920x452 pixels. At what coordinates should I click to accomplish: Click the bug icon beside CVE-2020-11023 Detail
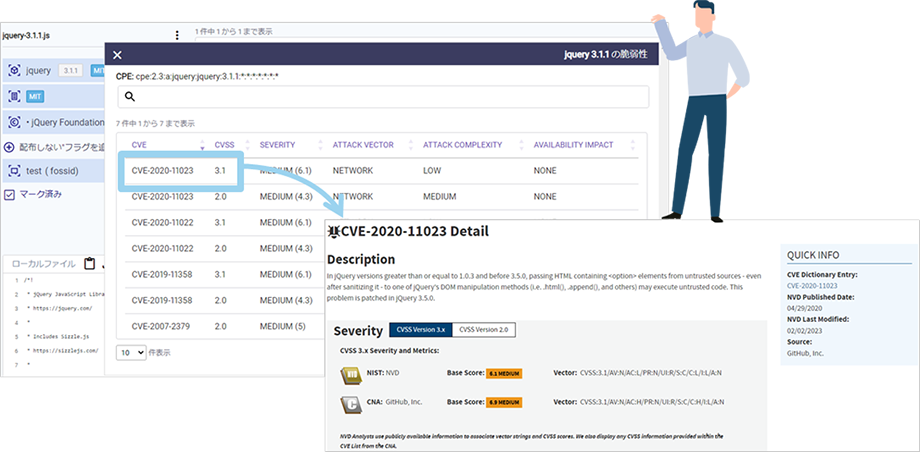point(334,231)
